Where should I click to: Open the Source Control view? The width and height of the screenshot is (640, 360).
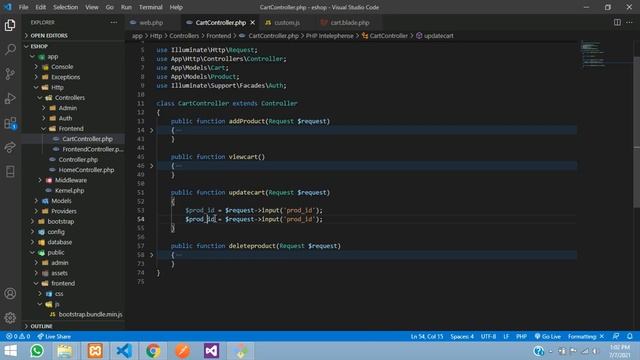coord(10,74)
